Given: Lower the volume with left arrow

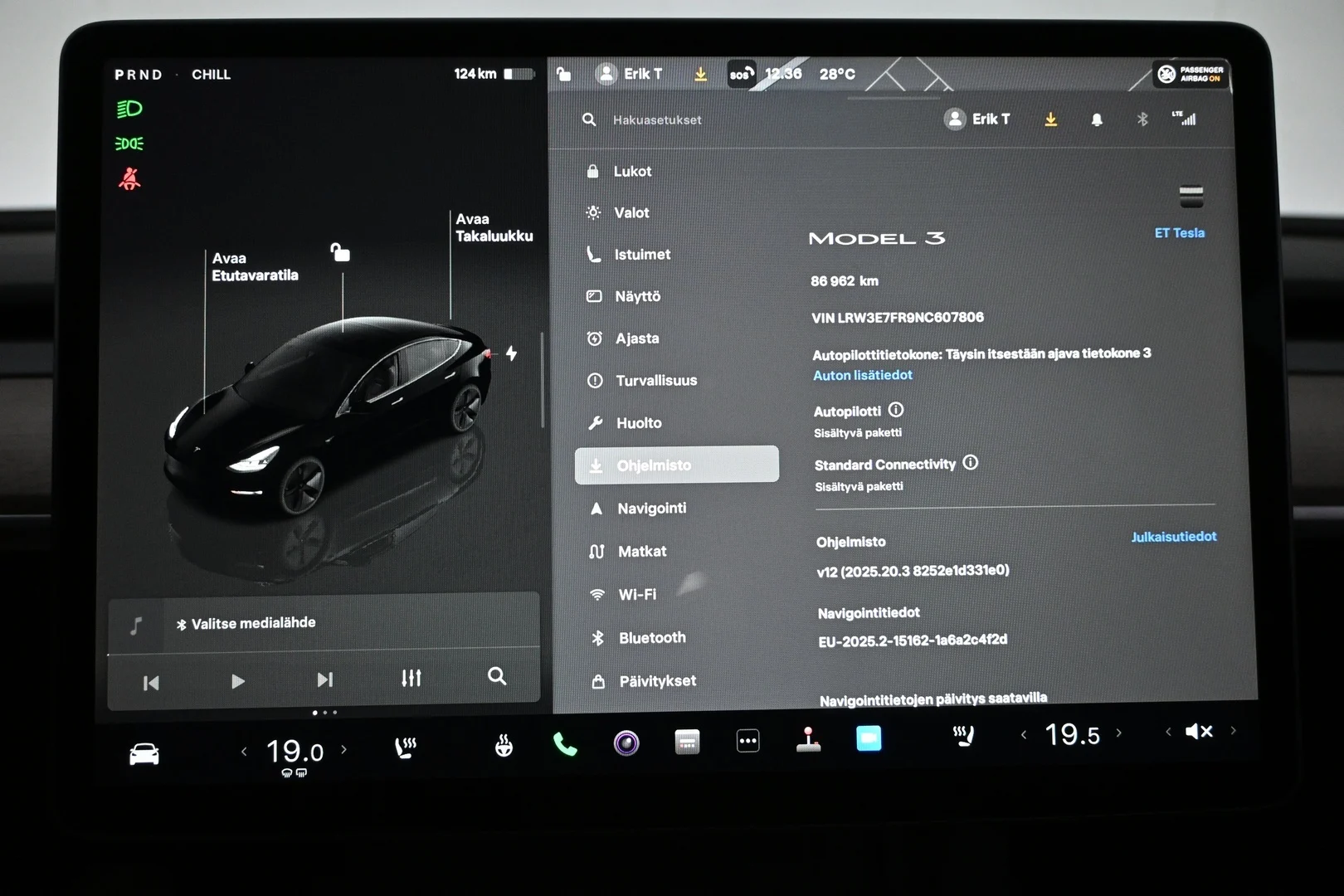Looking at the screenshot, I should point(1168,732).
